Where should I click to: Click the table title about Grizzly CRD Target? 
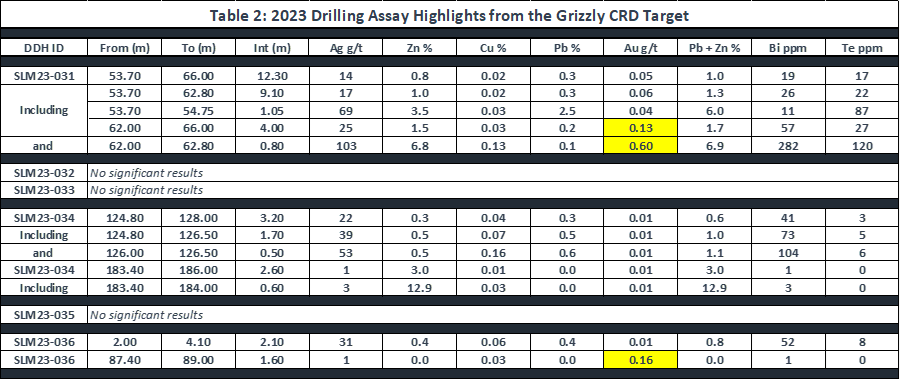[449, 15]
